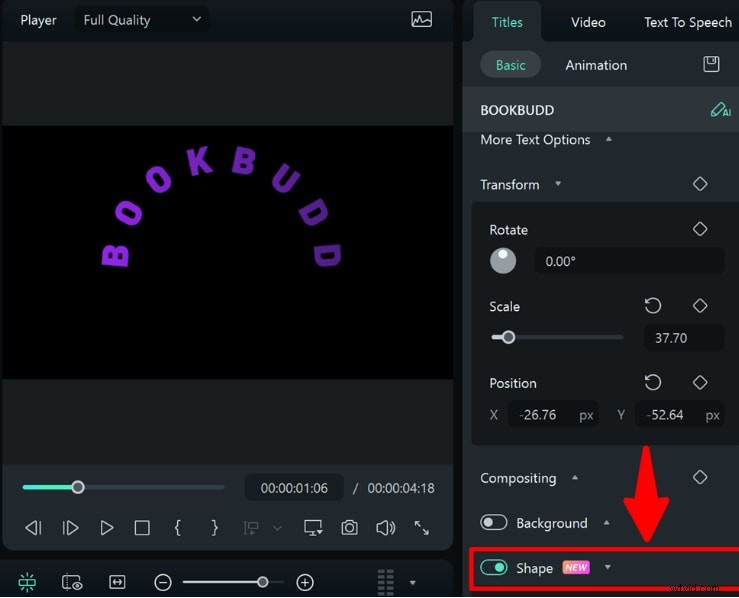Click the zoom in plus icon
Viewport: 739px width, 598px height.
306,582
